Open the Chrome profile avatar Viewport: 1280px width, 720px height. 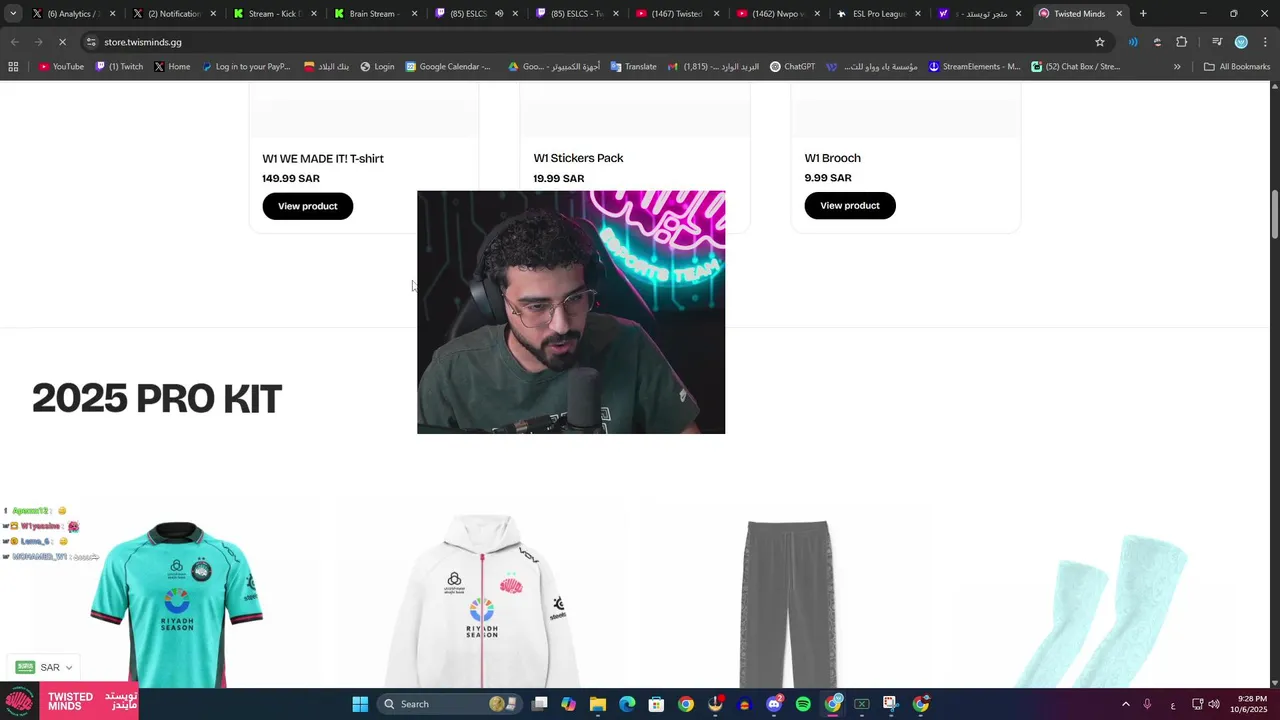coord(1241,42)
